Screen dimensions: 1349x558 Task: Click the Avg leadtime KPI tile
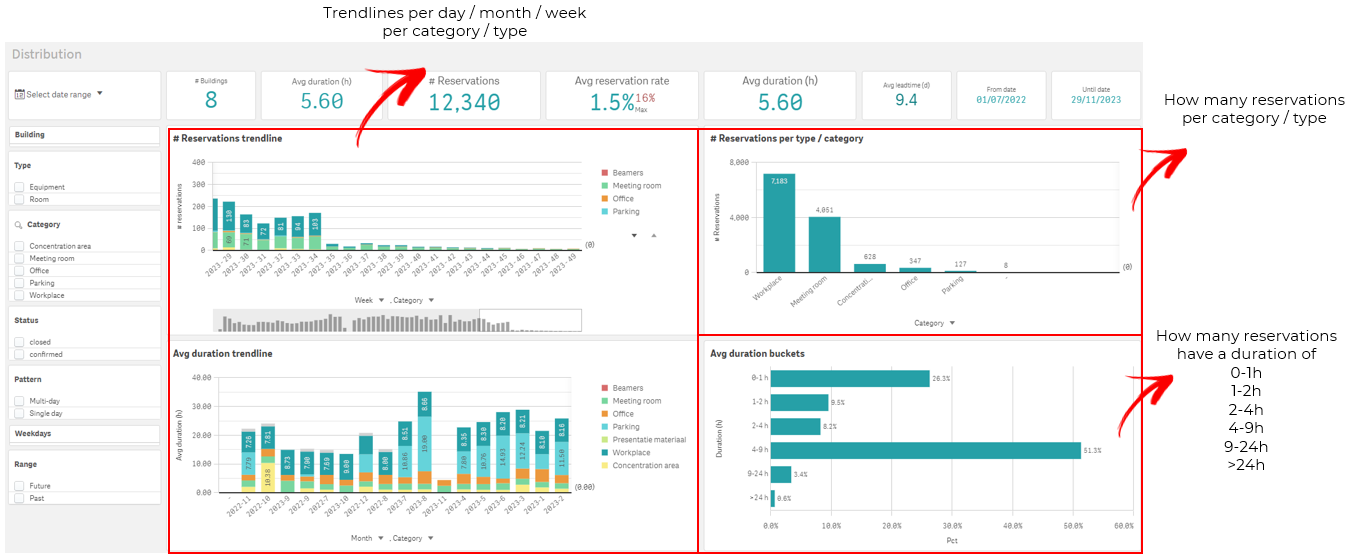point(906,95)
